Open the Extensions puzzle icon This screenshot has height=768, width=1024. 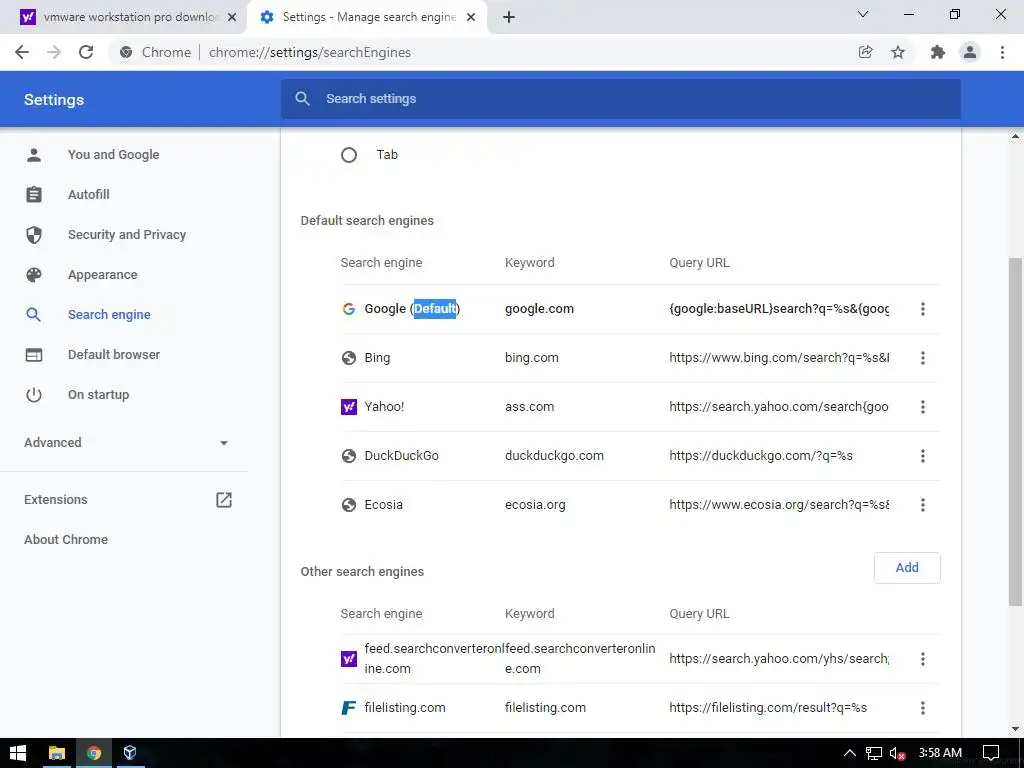tap(938, 52)
